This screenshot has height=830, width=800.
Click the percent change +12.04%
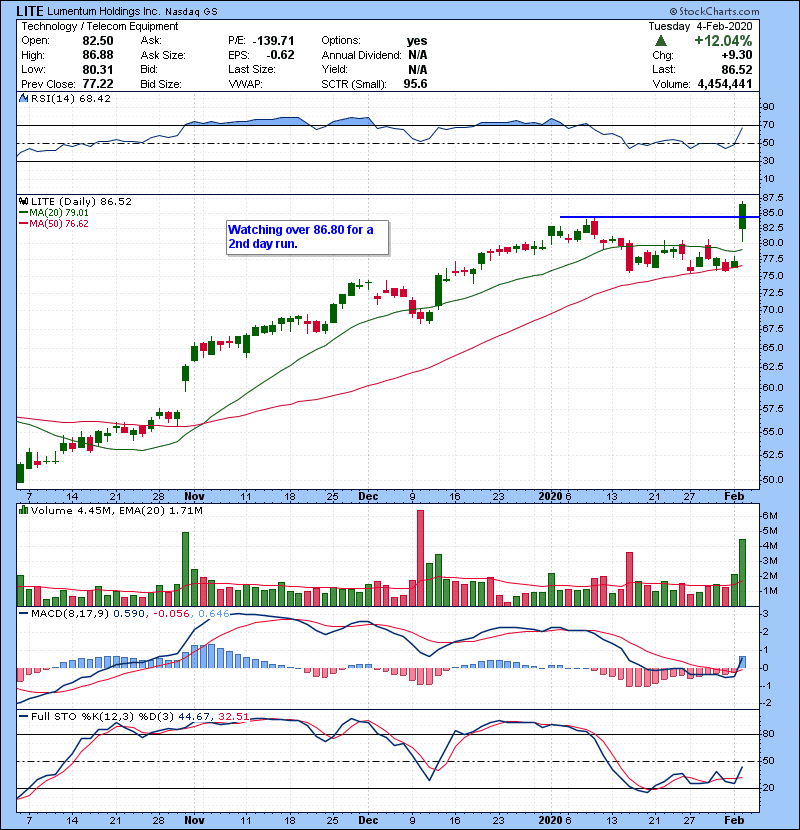pyautogui.click(x=723, y=41)
